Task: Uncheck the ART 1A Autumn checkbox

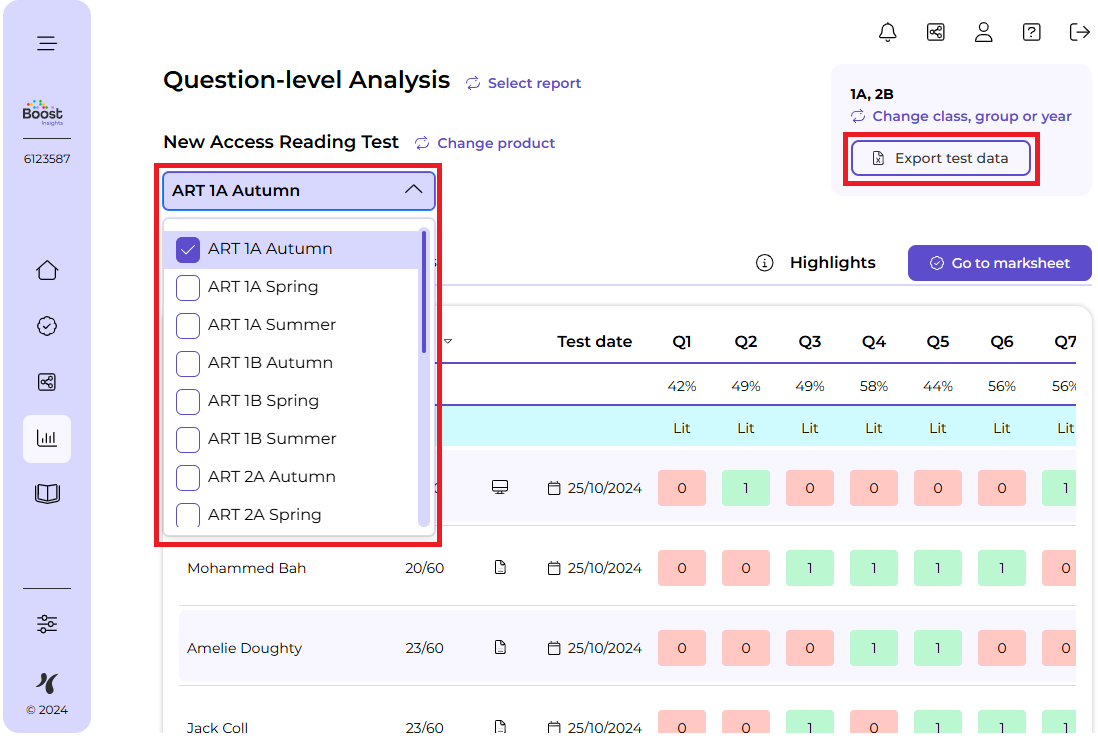Action: (188, 249)
